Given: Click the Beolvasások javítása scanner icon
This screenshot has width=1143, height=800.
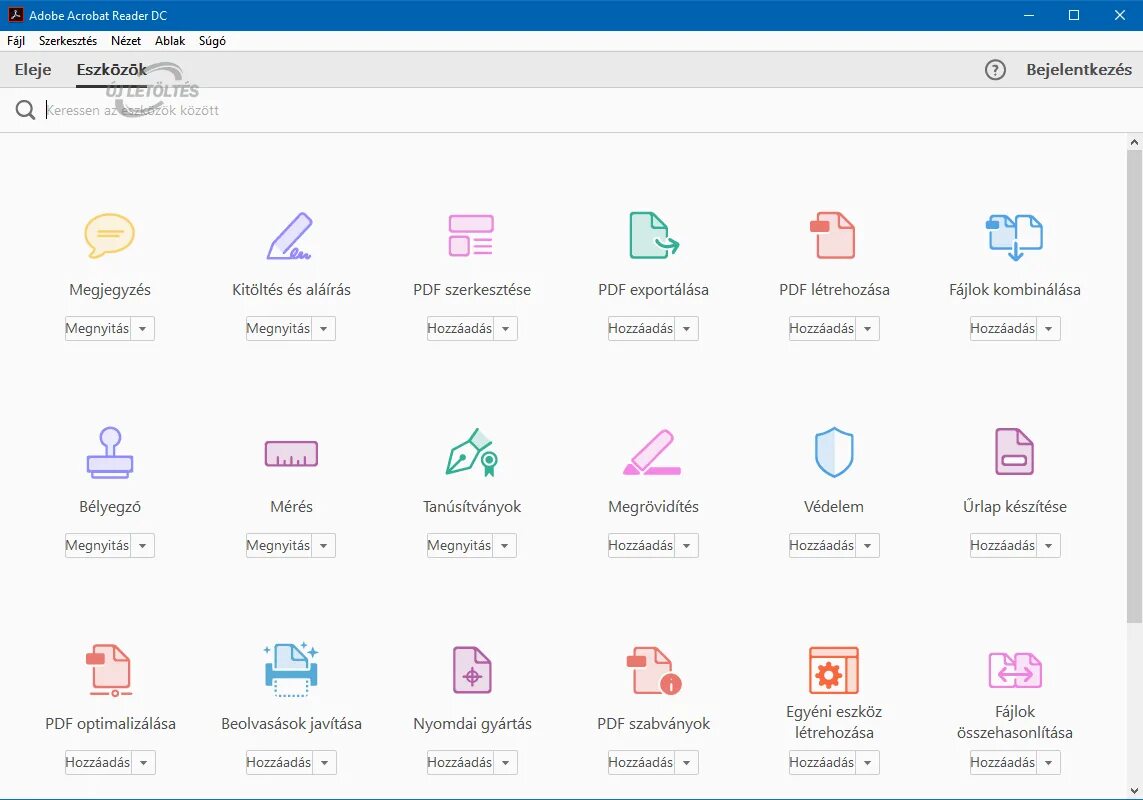Looking at the screenshot, I should pyautogui.click(x=291, y=669).
